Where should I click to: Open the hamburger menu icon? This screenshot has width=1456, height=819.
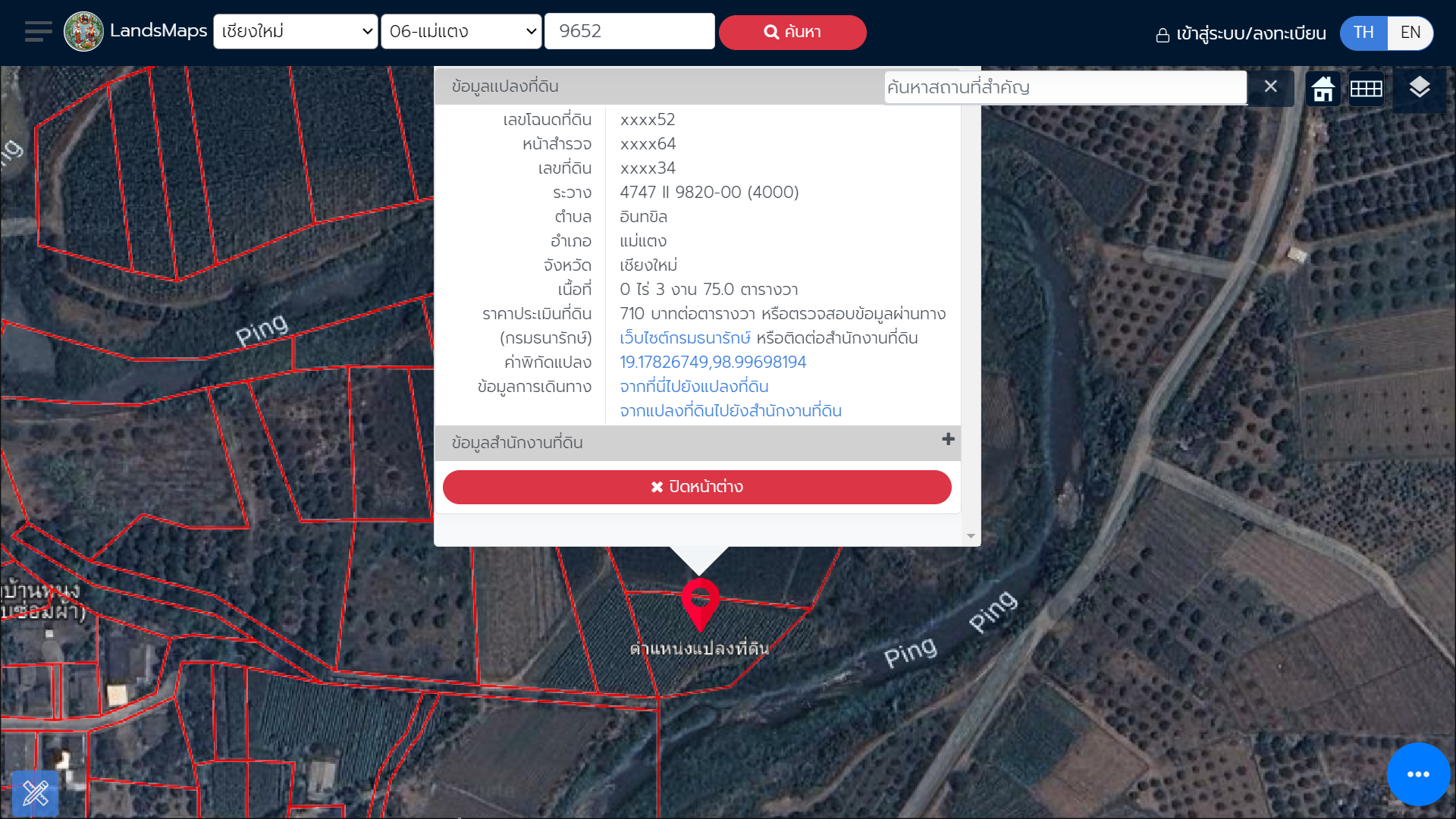[x=38, y=32]
